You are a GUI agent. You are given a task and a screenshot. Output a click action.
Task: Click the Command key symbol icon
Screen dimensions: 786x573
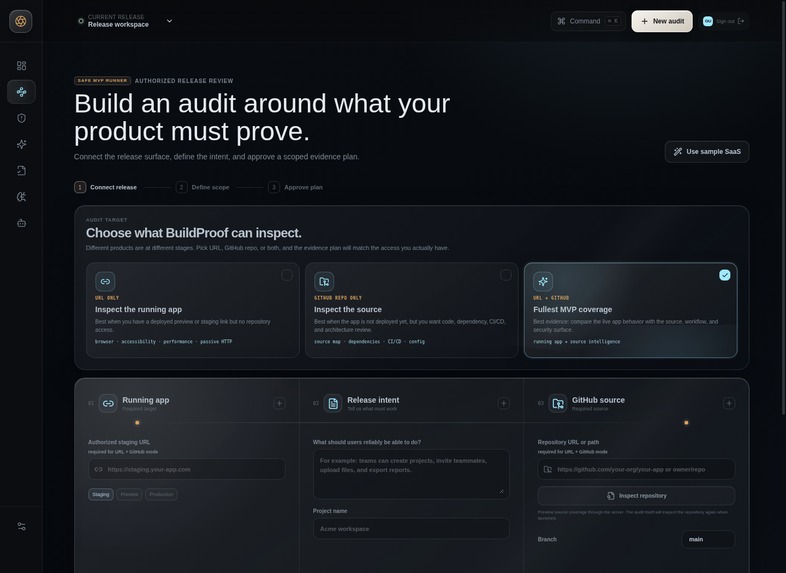561,21
